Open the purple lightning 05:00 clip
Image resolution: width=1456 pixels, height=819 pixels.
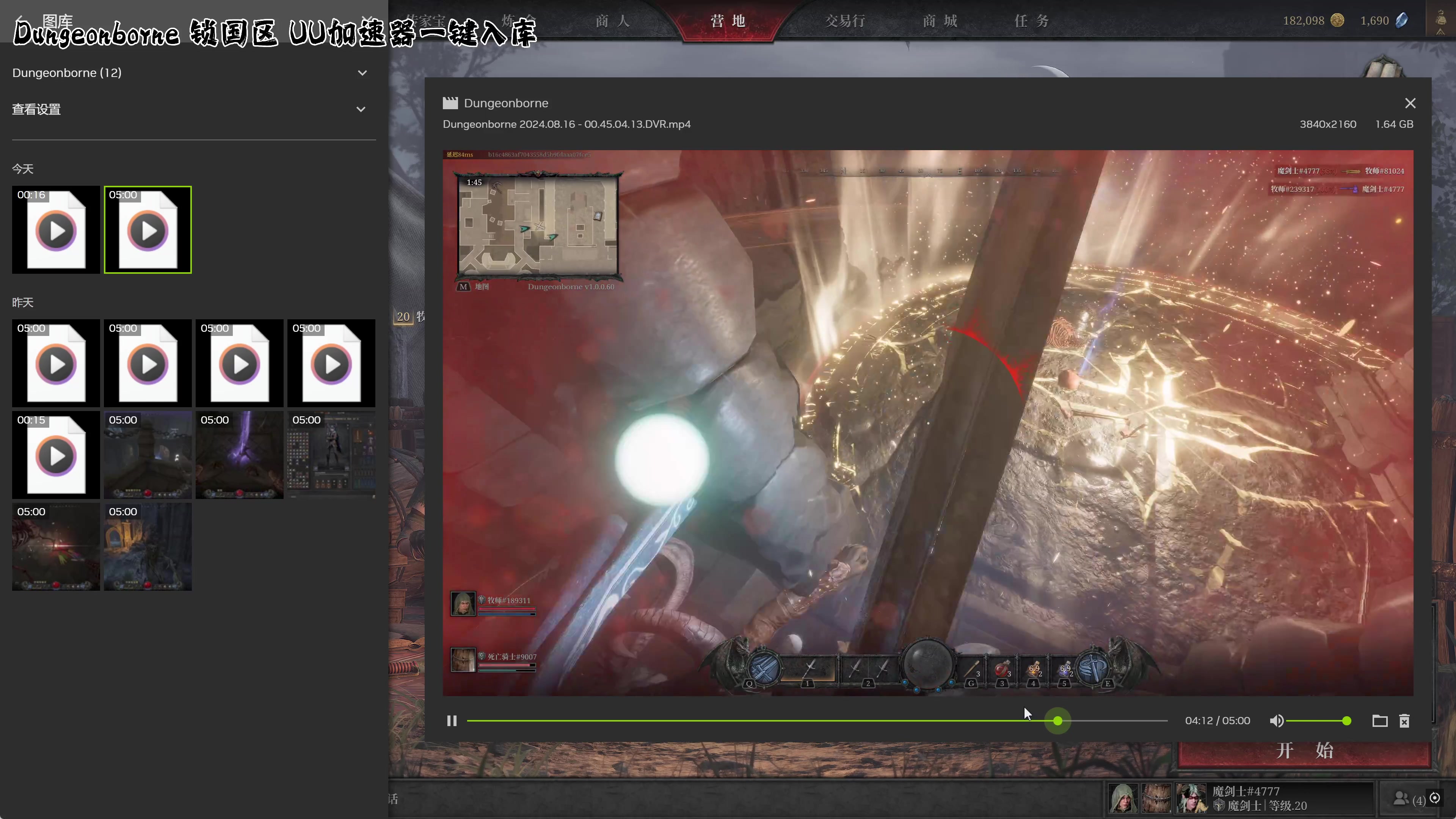tap(240, 455)
